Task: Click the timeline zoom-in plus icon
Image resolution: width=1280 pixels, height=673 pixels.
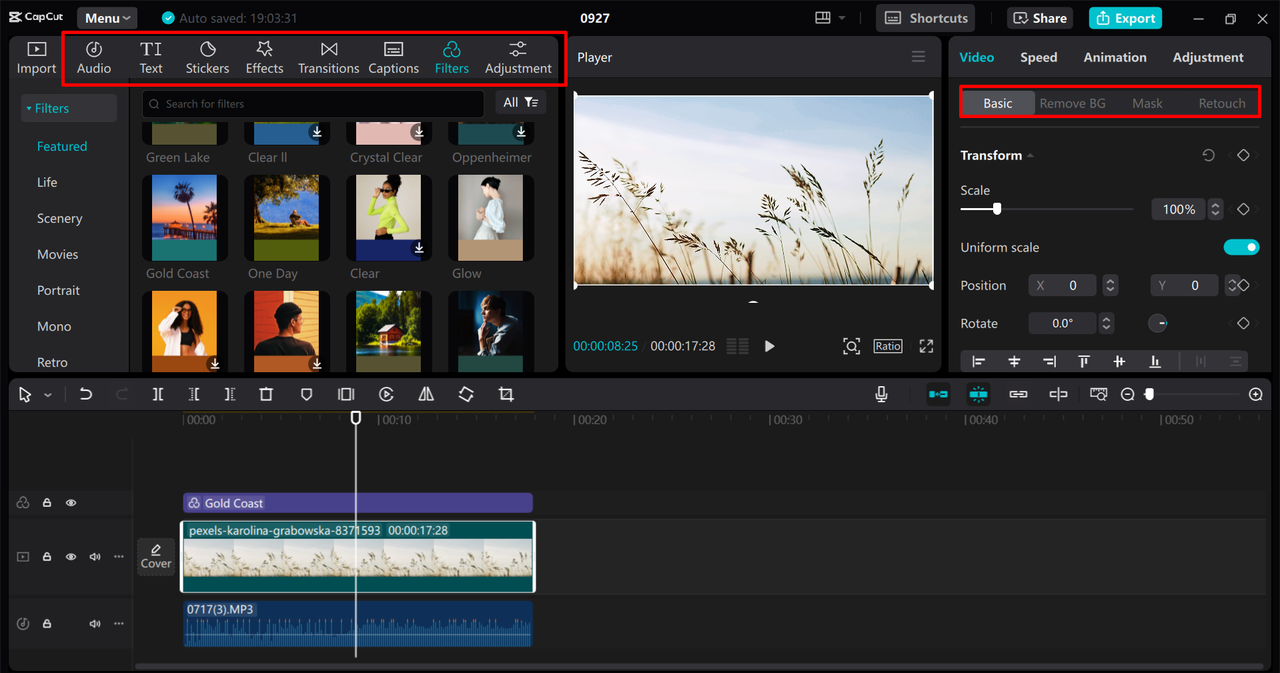Action: coord(1256,395)
